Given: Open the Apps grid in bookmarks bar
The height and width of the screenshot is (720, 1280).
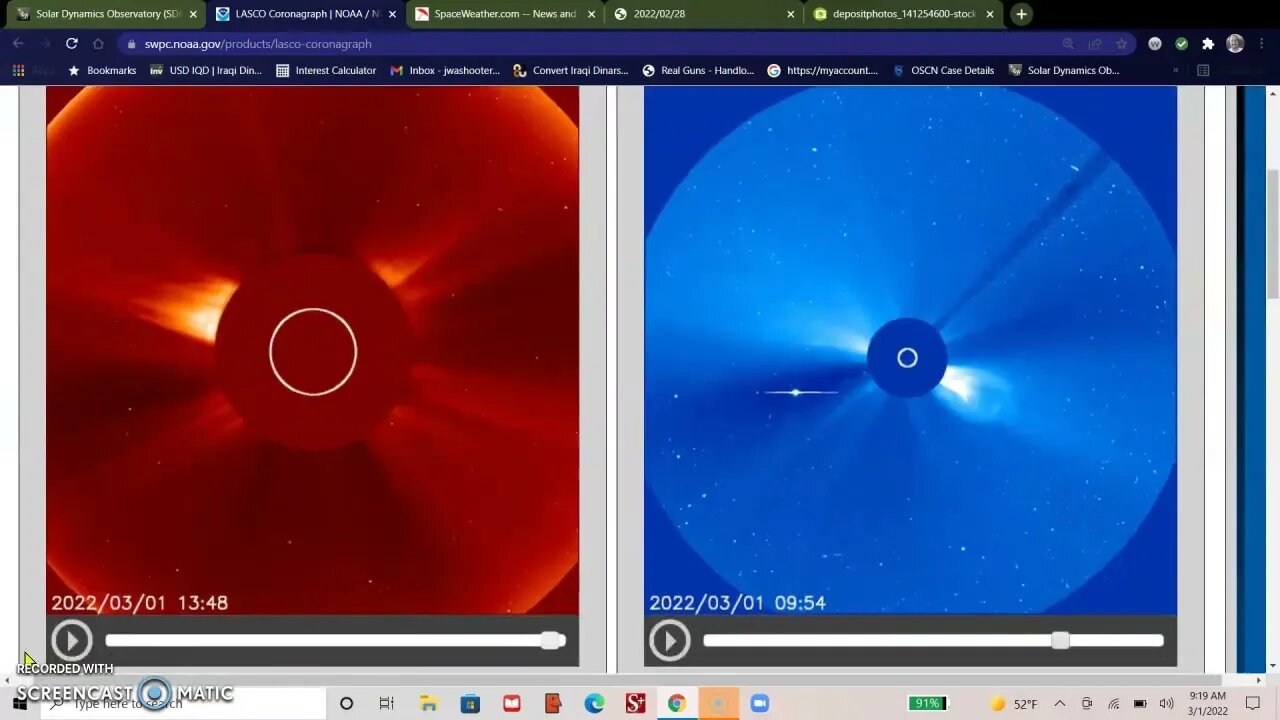Looking at the screenshot, I should pos(18,71).
